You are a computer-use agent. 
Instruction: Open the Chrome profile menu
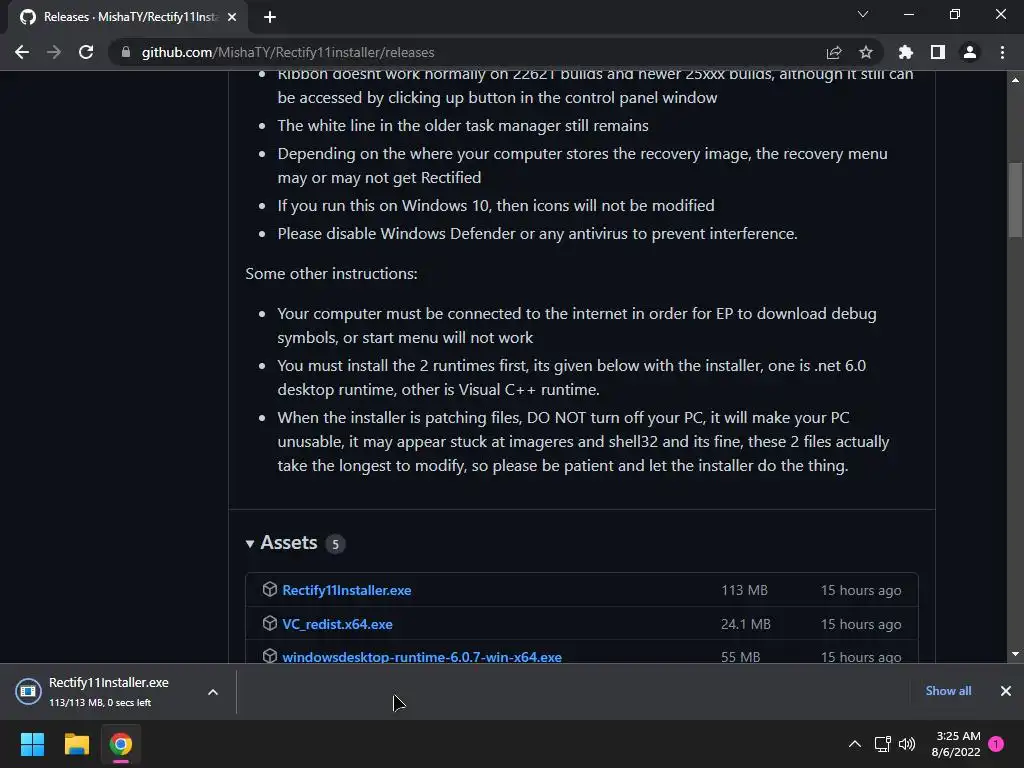click(970, 52)
